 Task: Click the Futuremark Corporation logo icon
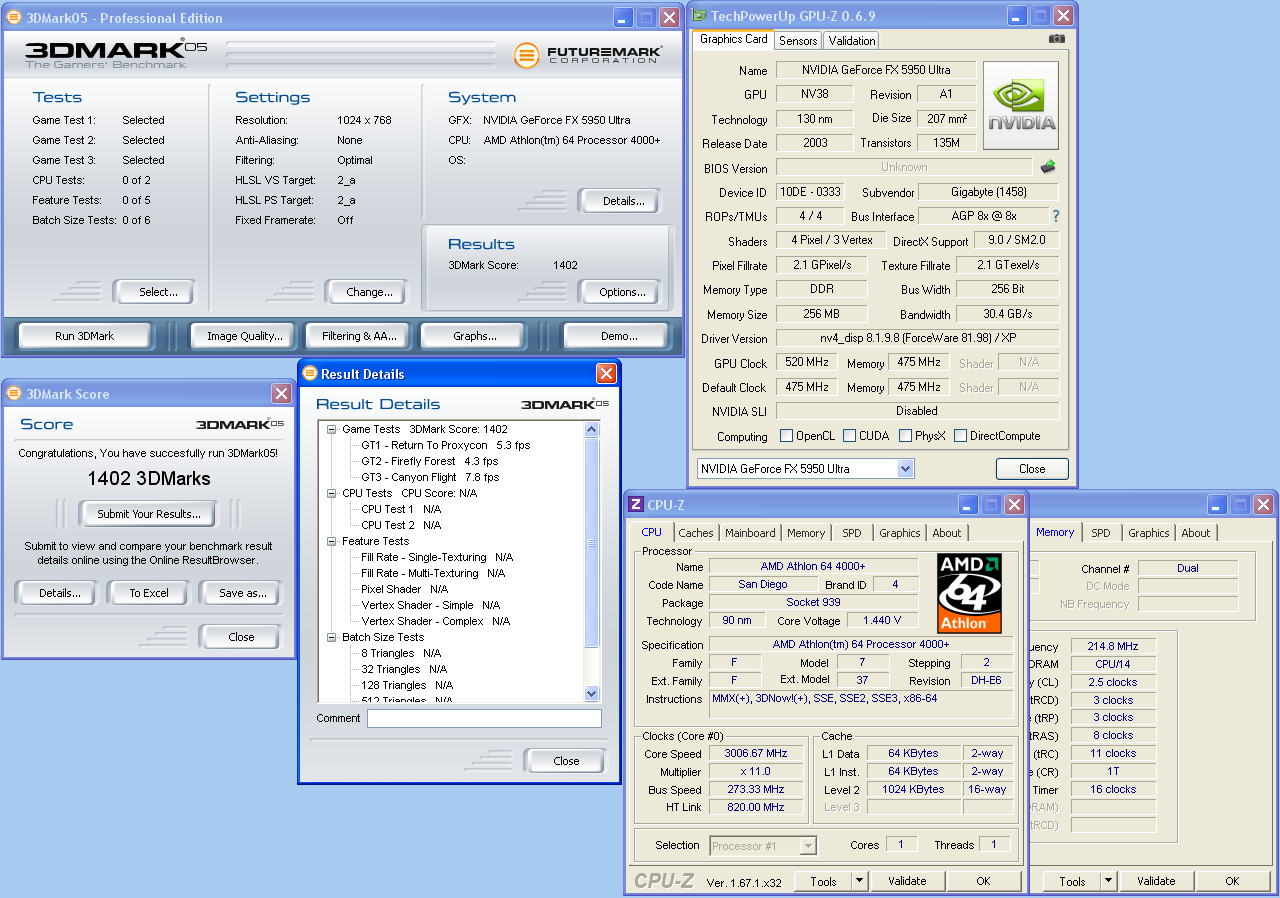526,55
